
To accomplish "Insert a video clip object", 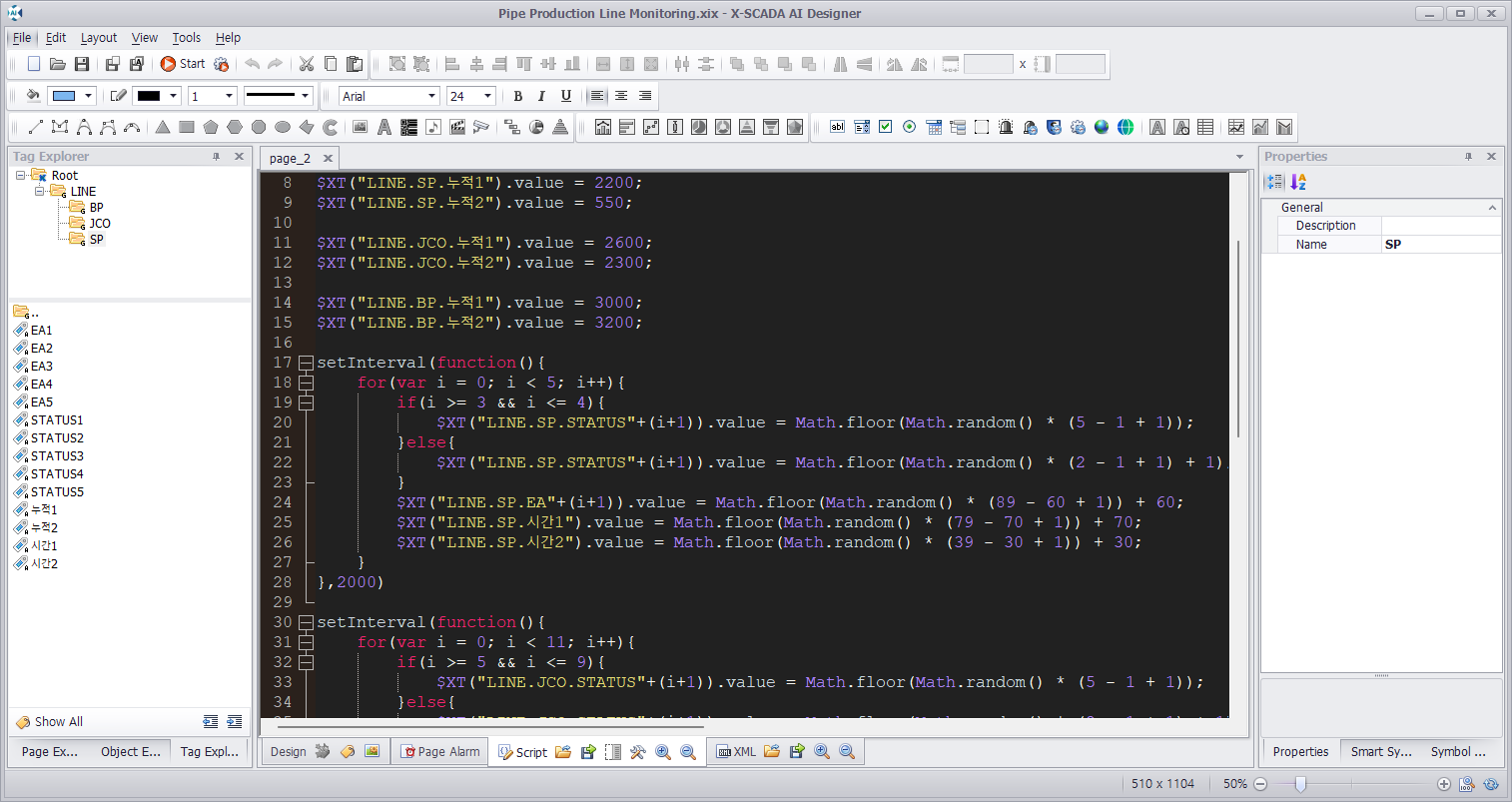I will pyautogui.click(x=457, y=127).
